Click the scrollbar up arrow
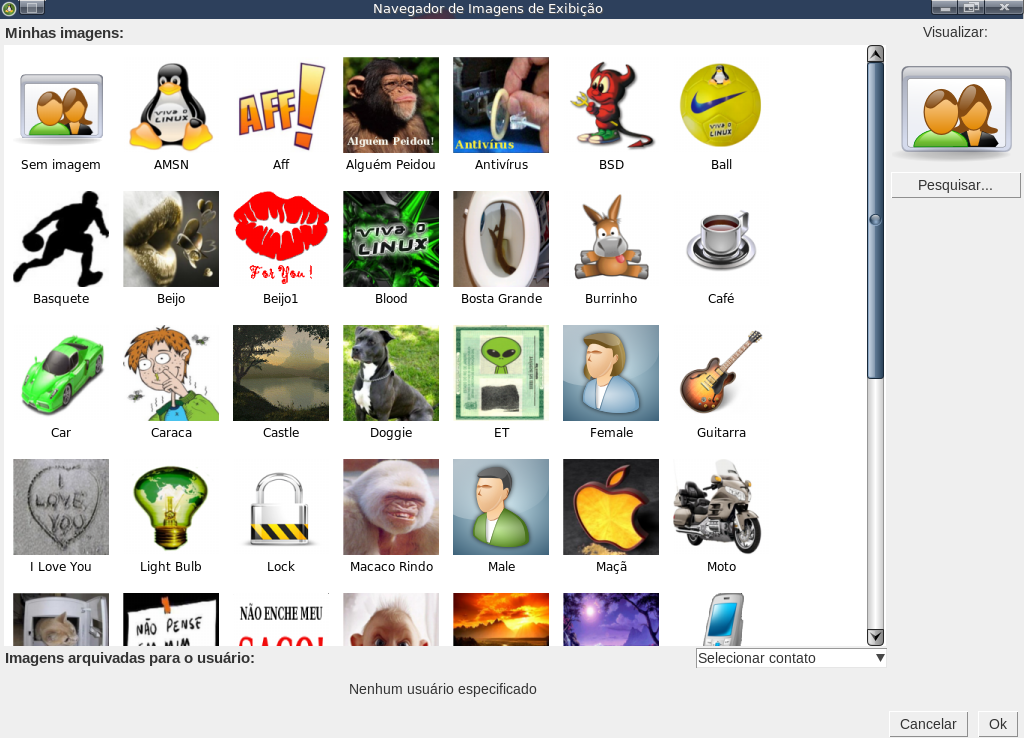 875,54
